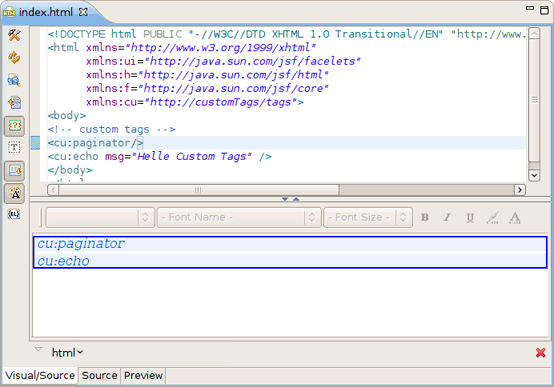Toggle Show Non-Visual Tags button
The height and width of the screenshot is (387, 554).
(14, 148)
